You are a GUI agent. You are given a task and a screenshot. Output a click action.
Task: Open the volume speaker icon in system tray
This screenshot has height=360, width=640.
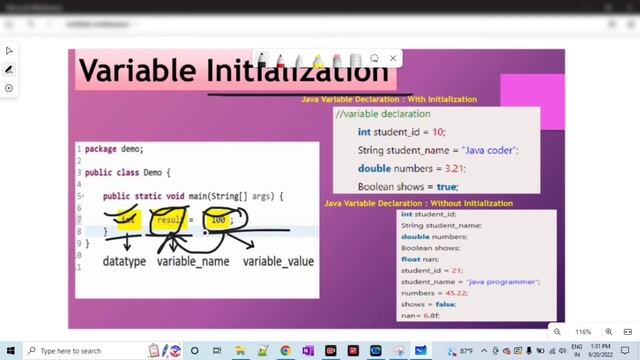point(563,351)
